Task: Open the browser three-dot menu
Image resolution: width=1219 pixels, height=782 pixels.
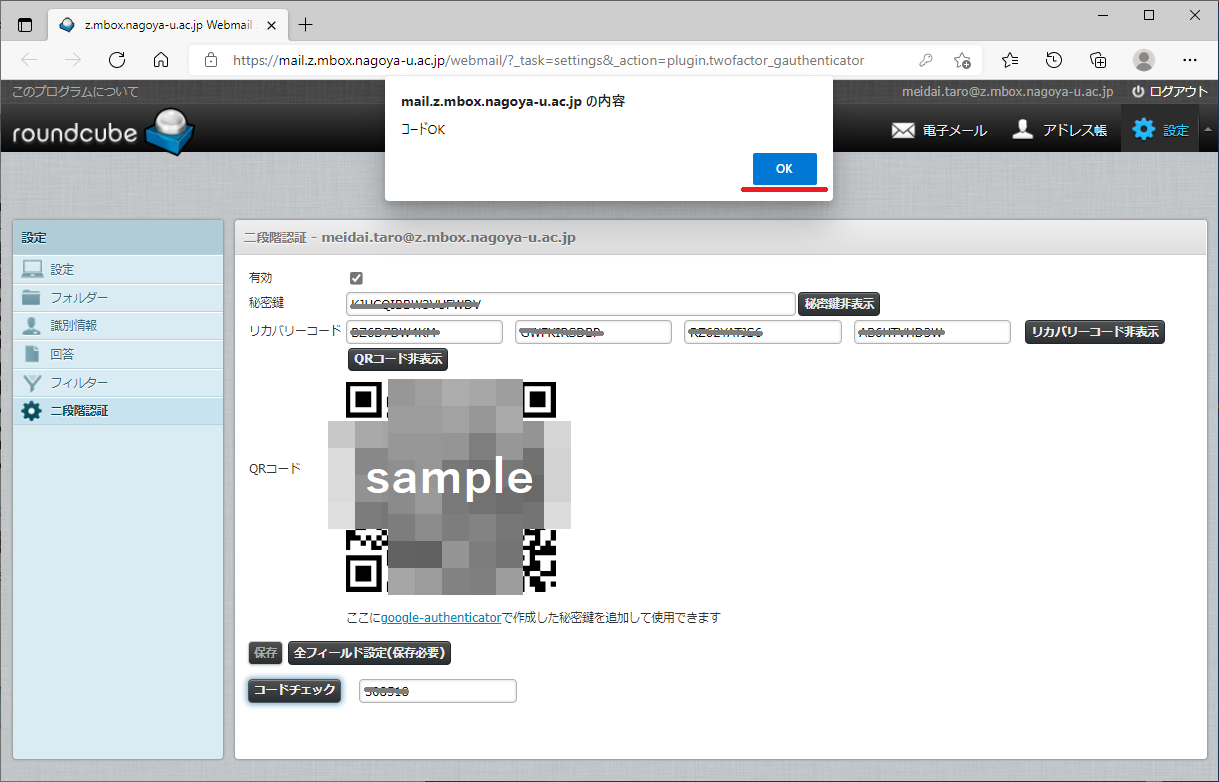Action: point(1190,60)
